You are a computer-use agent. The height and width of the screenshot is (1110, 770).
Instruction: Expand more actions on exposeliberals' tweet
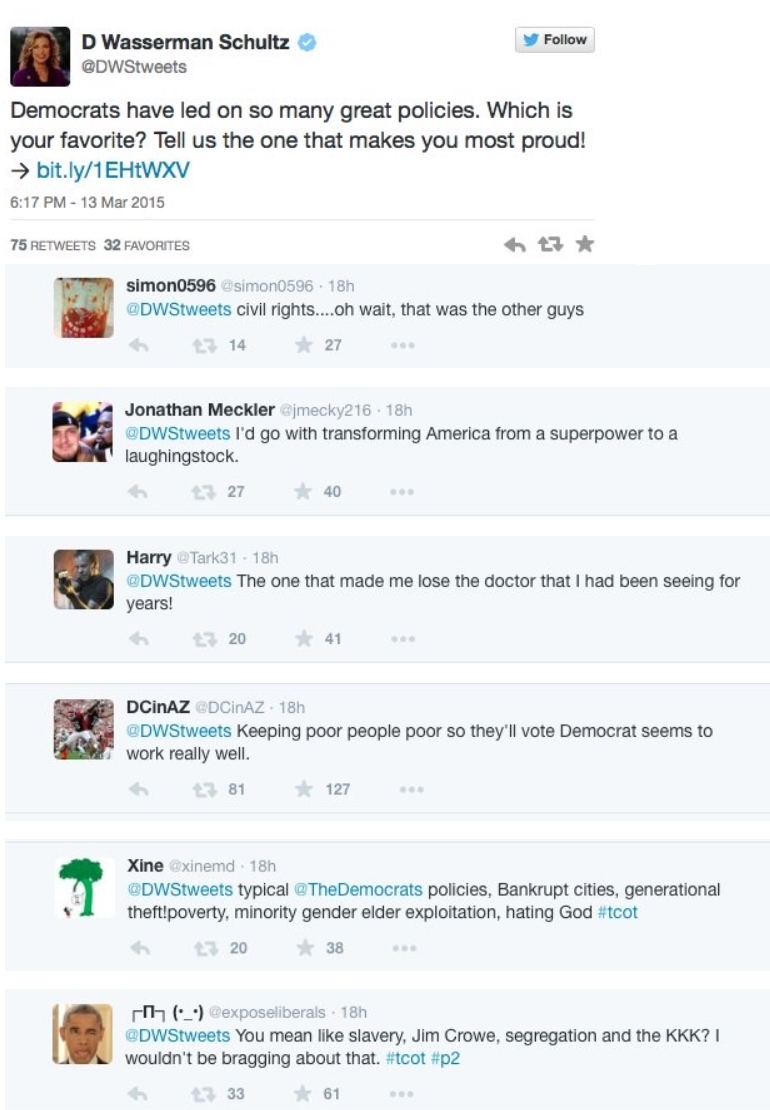tap(403, 1094)
